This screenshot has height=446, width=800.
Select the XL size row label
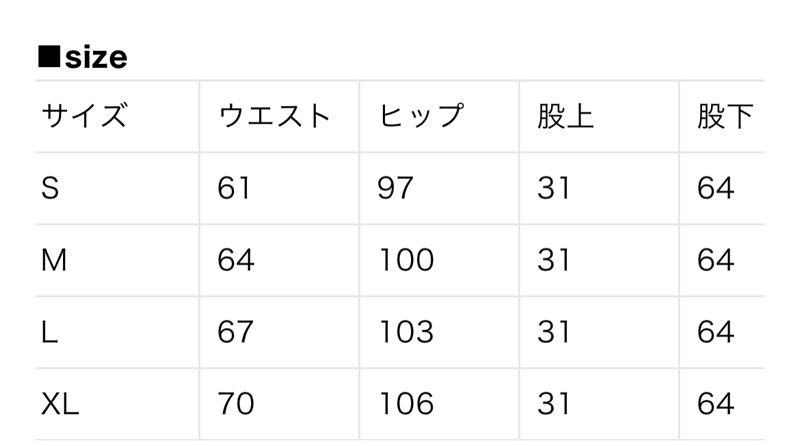coord(60,404)
